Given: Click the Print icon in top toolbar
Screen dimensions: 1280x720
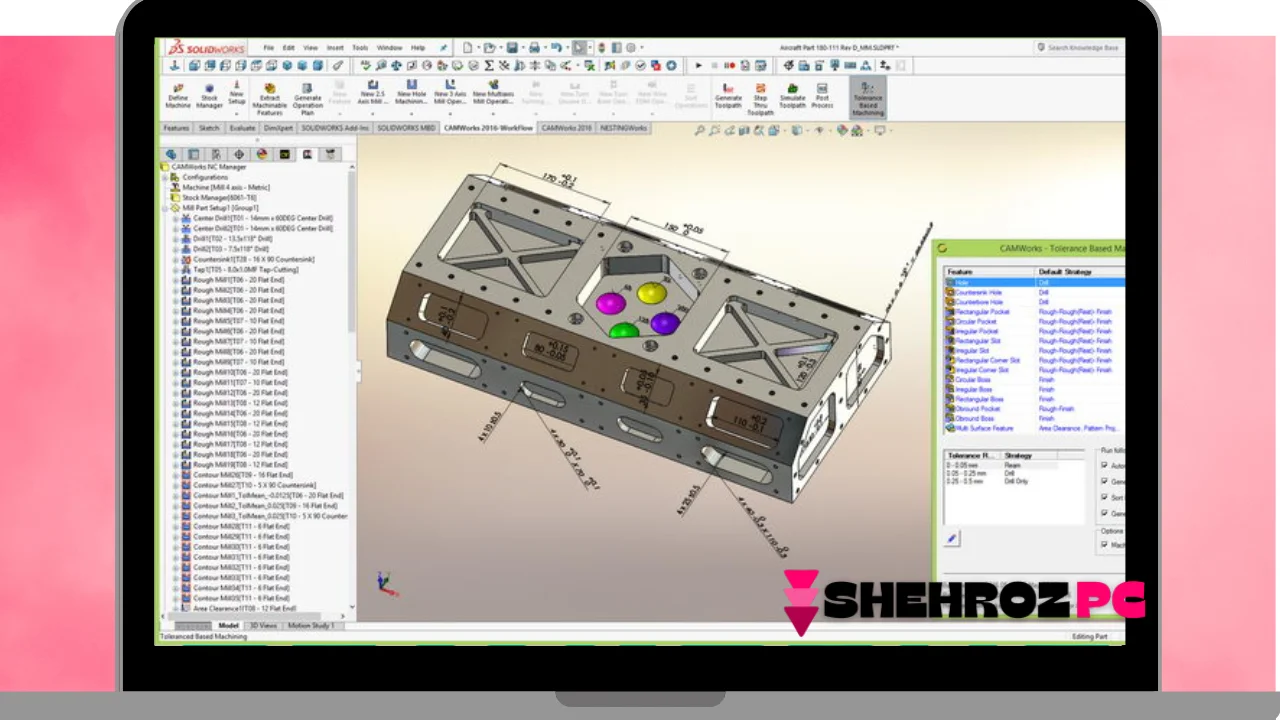Looking at the screenshot, I should (x=534, y=47).
